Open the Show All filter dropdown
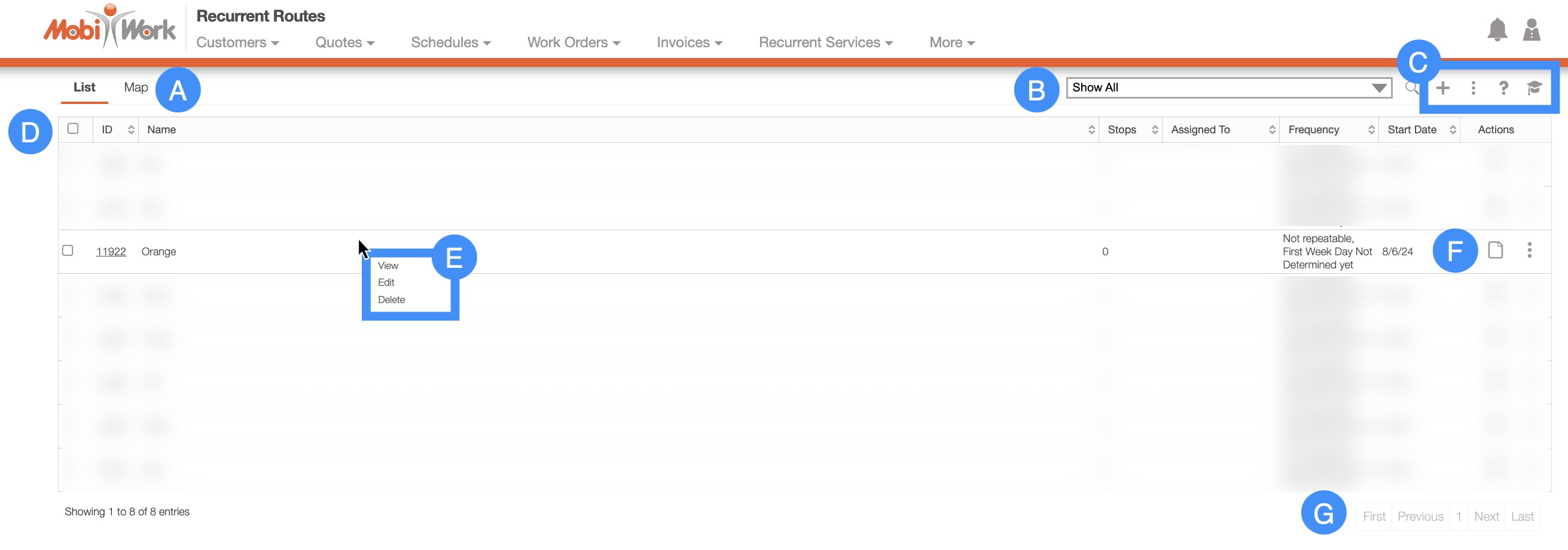This screenshot has width=1568, height=550. click(x=1228, y=88)
